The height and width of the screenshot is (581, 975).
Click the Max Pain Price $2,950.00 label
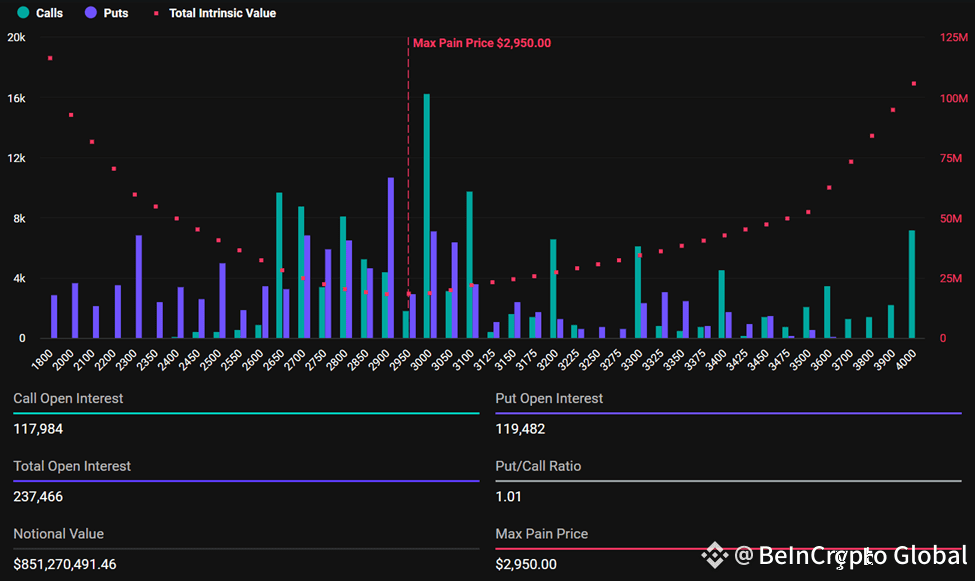[x=482, y=43]
